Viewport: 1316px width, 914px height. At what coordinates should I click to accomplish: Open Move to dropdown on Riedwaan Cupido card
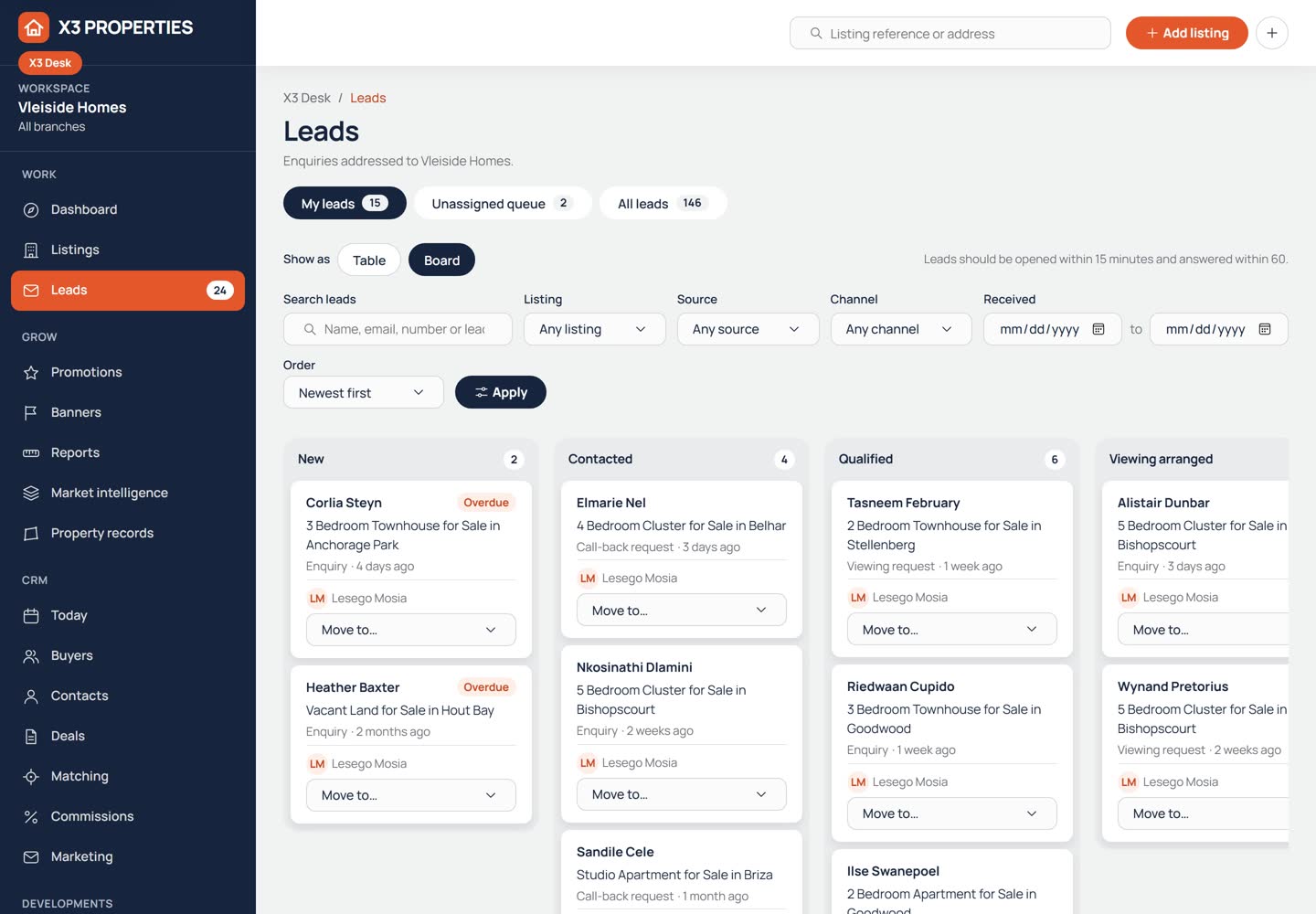click(x=951, y=813)
